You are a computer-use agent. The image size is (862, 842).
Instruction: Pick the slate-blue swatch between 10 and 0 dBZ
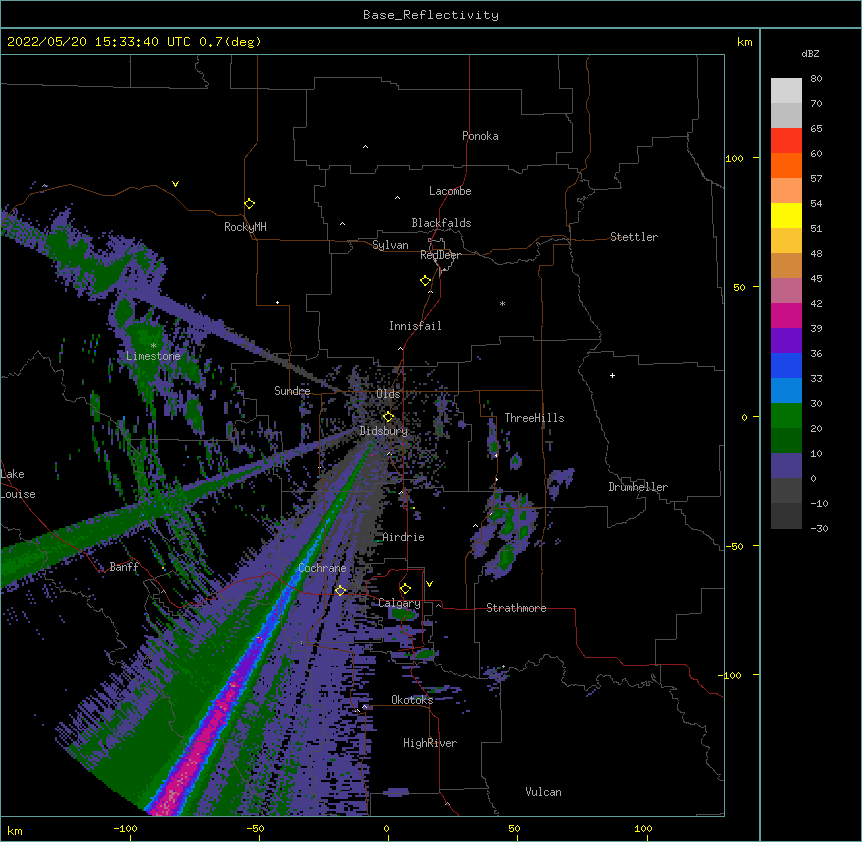[x=786, y=466]
